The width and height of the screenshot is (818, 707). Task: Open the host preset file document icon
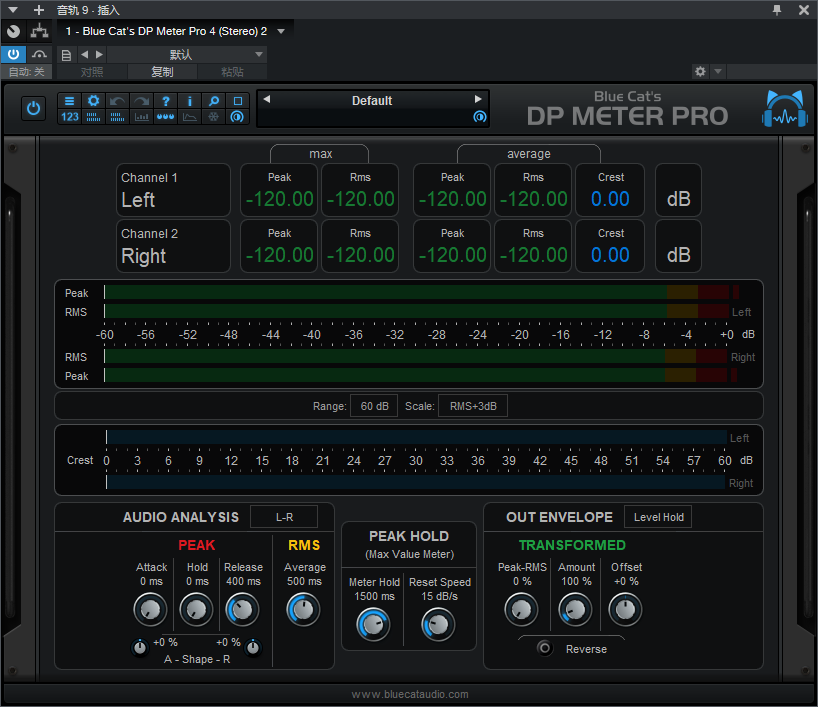[66, 55]
